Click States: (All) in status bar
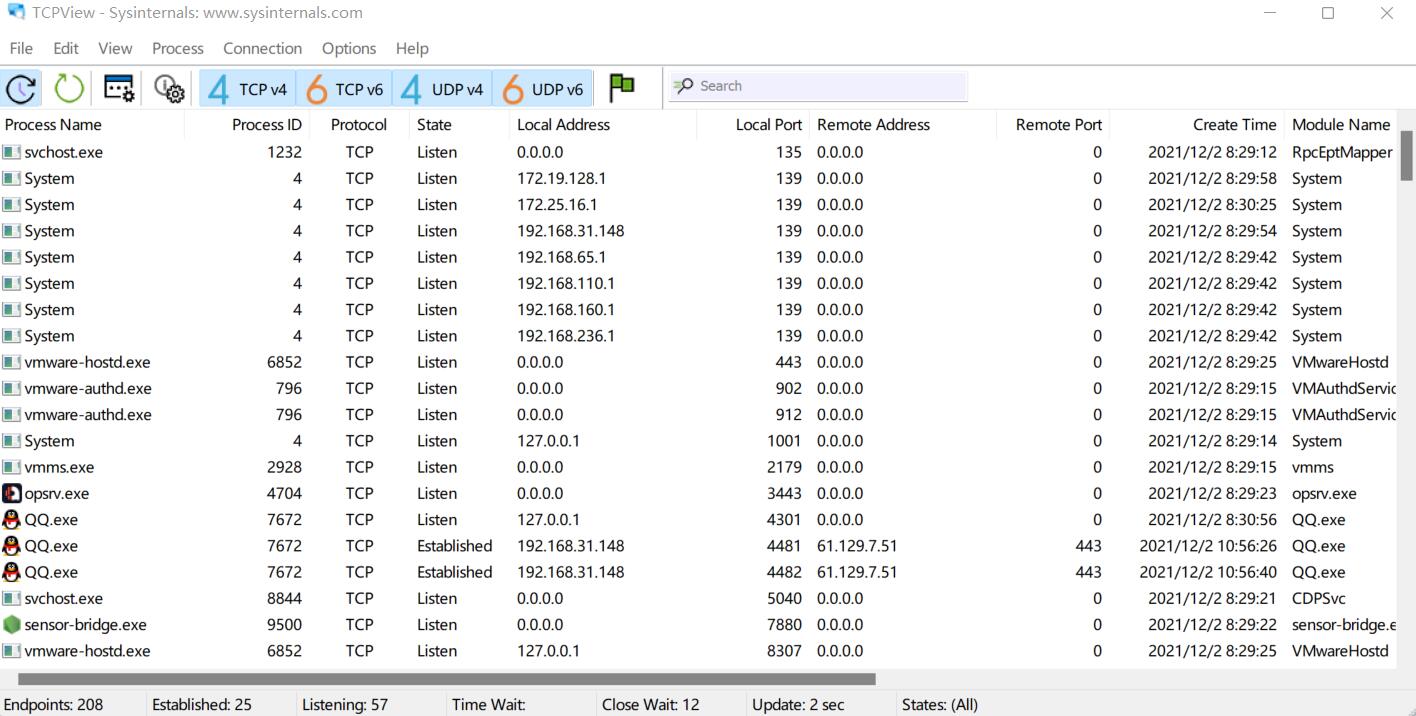 tap(940, 704)
